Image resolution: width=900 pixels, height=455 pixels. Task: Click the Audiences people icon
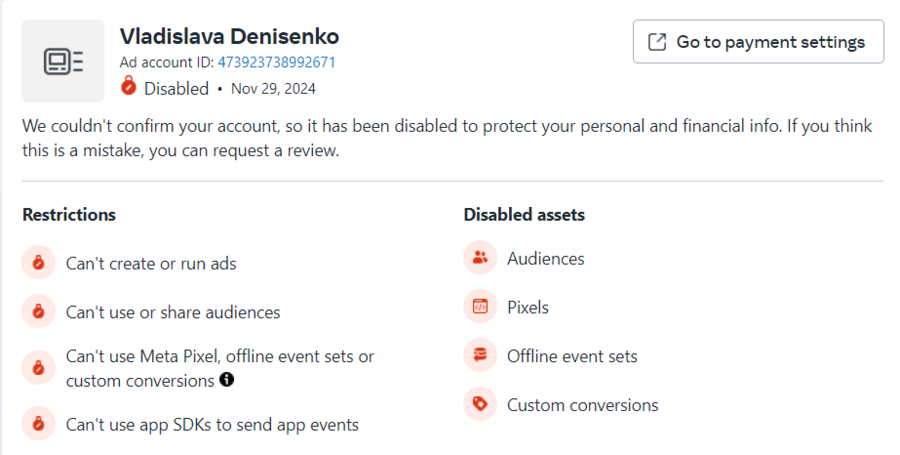pos(480,258)
